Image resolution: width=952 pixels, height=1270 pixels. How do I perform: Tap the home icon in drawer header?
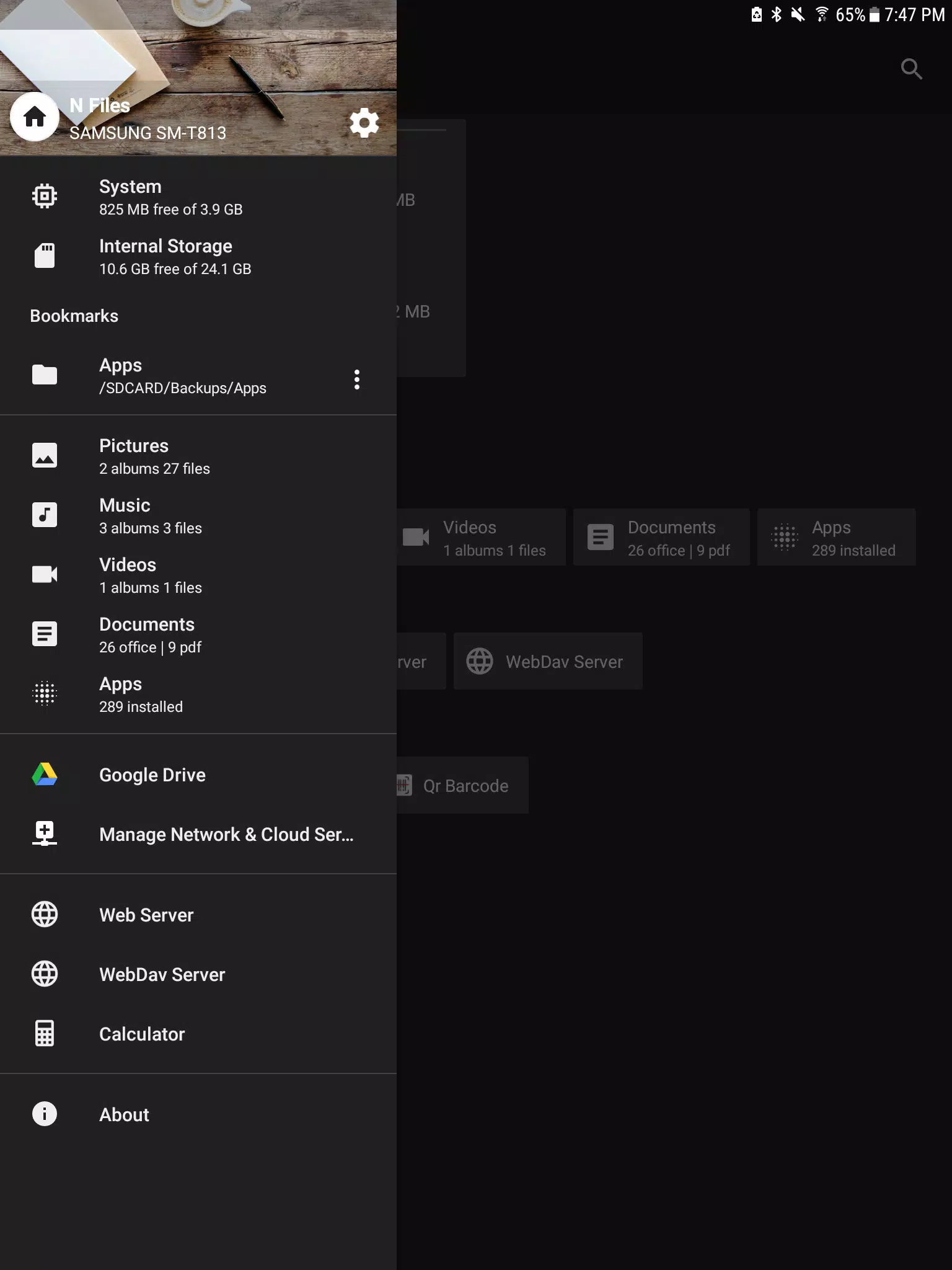coord(35,117)
